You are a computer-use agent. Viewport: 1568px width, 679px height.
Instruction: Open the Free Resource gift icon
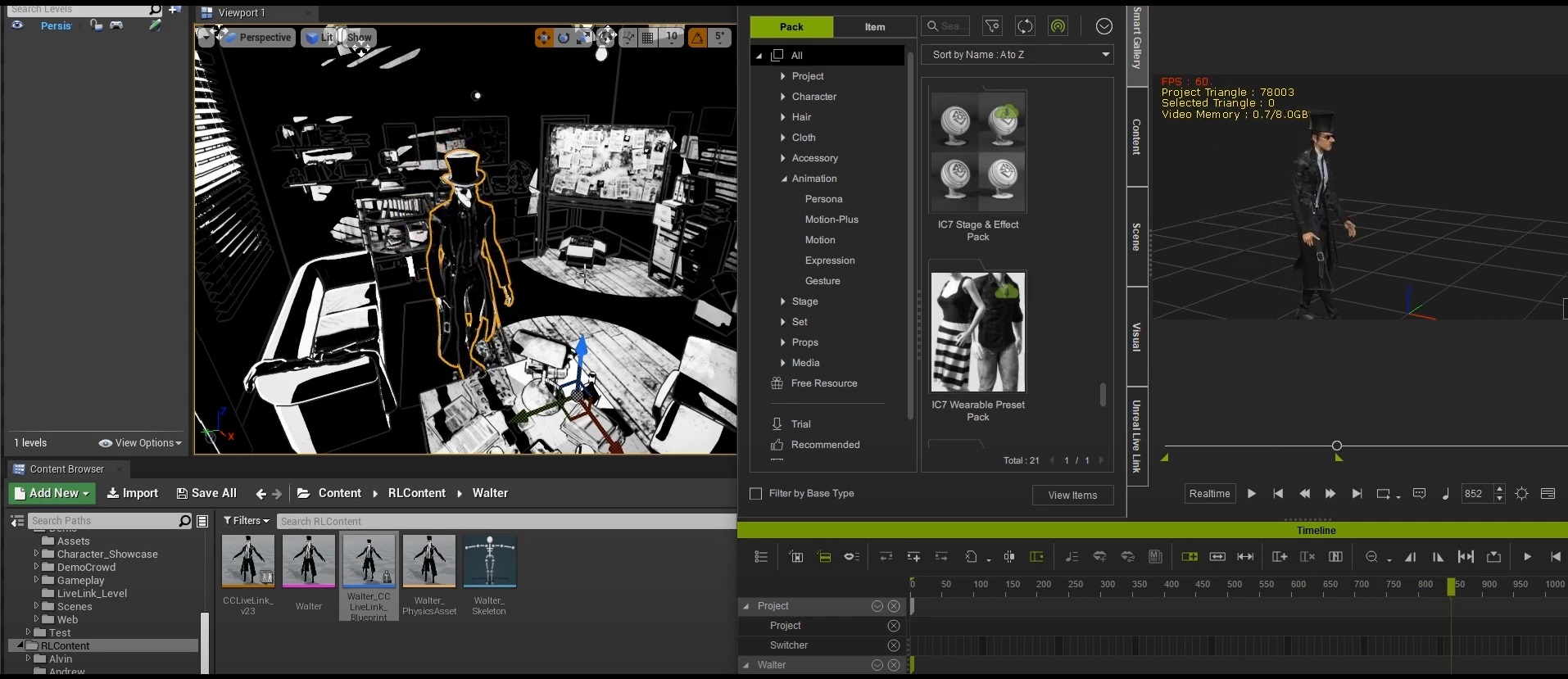click(x=777, y=383)
